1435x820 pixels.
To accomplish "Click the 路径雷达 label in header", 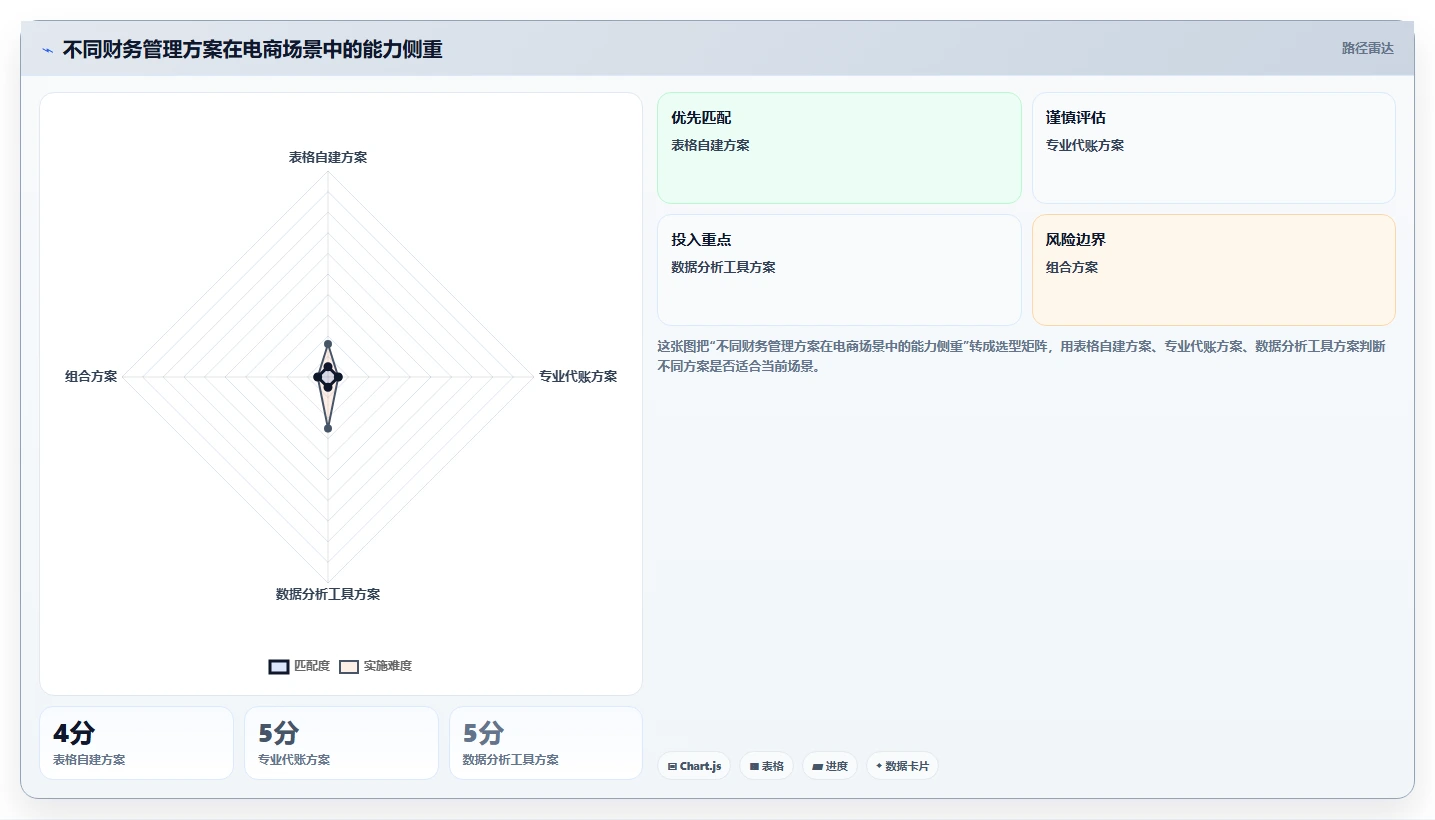I will pyautogui.click(x=1368, y=48).
